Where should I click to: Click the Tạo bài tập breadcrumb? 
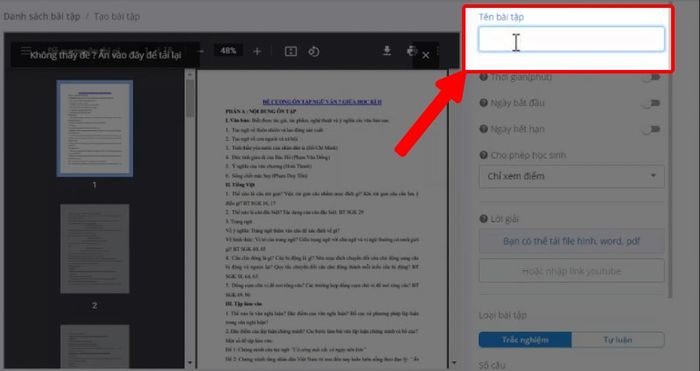point(117,17)
